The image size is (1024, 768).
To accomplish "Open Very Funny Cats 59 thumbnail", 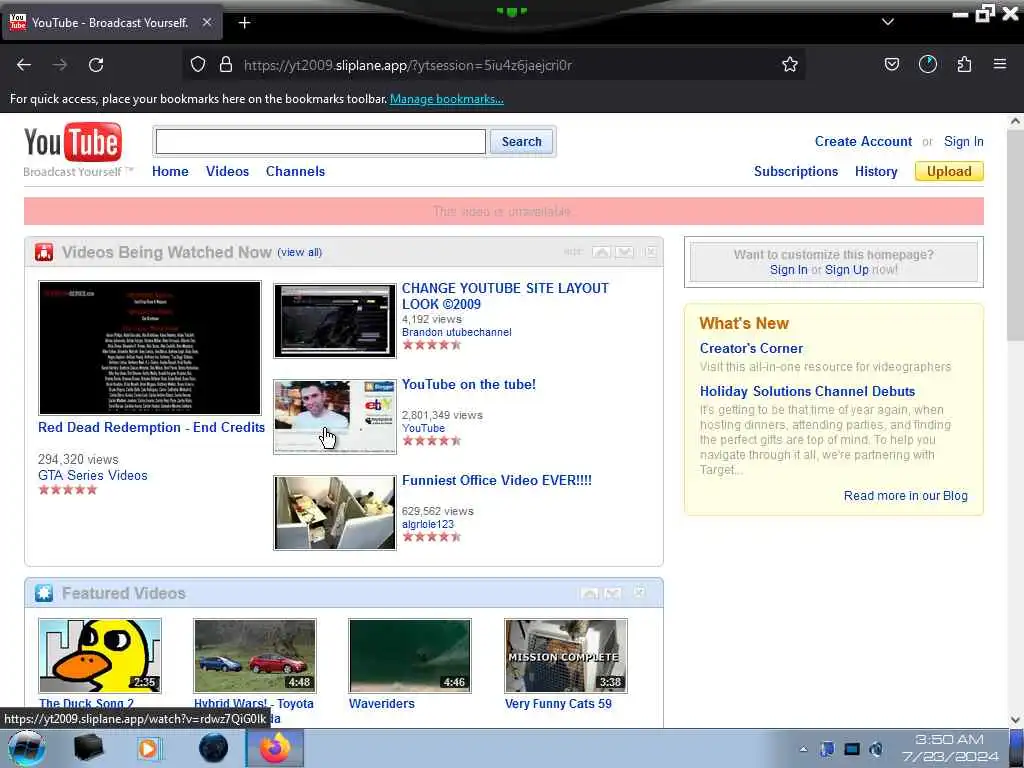I will tap(566, 656).
